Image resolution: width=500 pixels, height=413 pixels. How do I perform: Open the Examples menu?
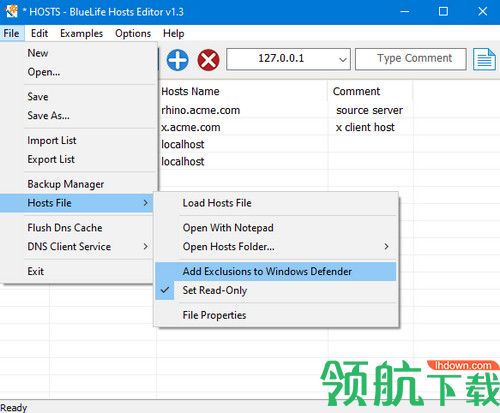[82, 33]
